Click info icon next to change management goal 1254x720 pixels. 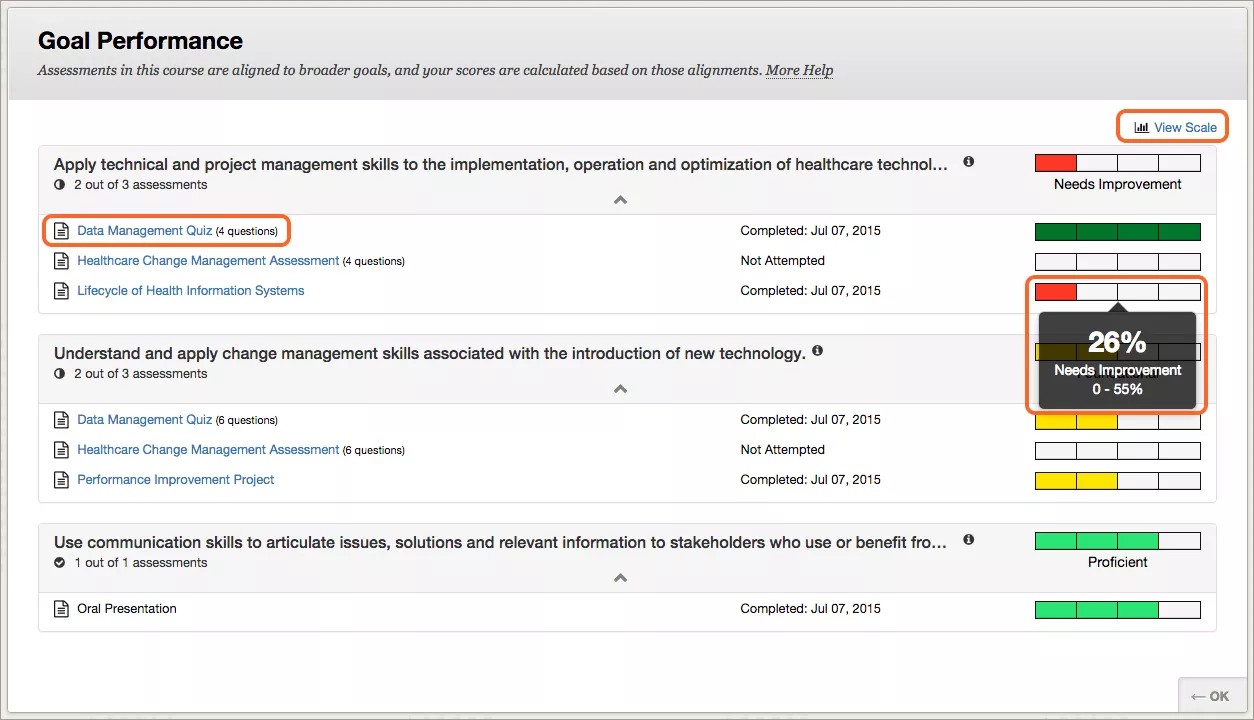[x=817, y=351]
